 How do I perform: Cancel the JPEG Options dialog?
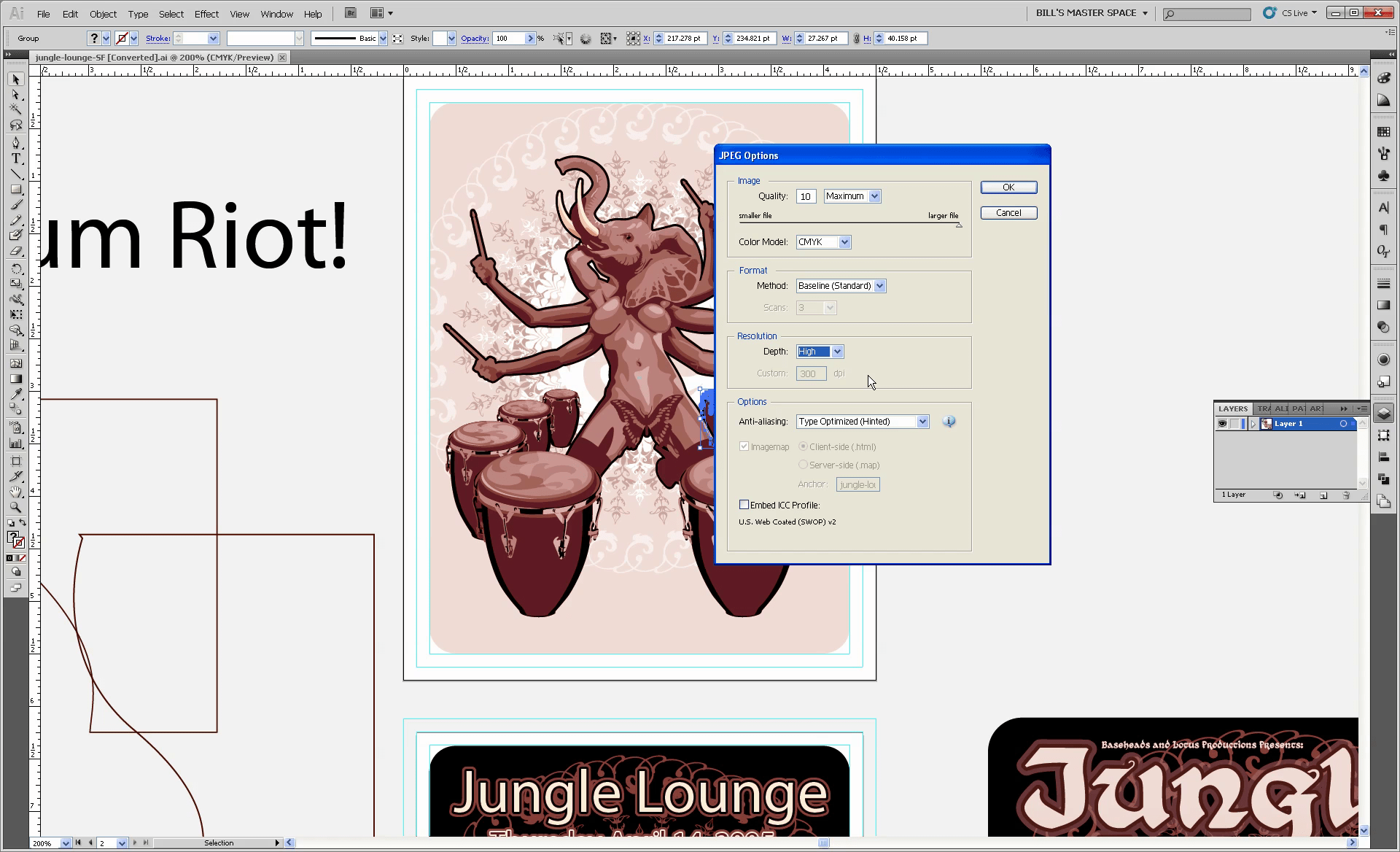coord(1008,213)
